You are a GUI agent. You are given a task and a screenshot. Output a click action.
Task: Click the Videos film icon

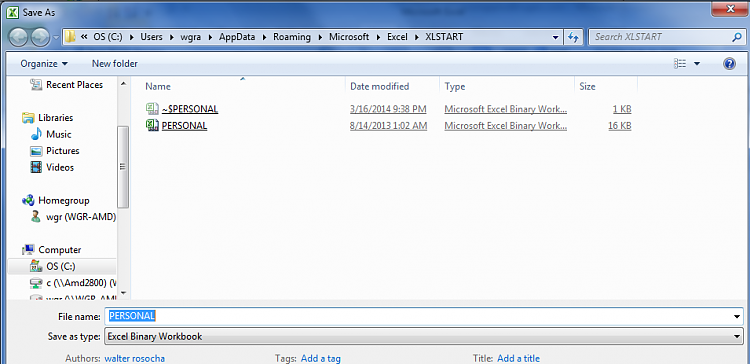[36, 167]
